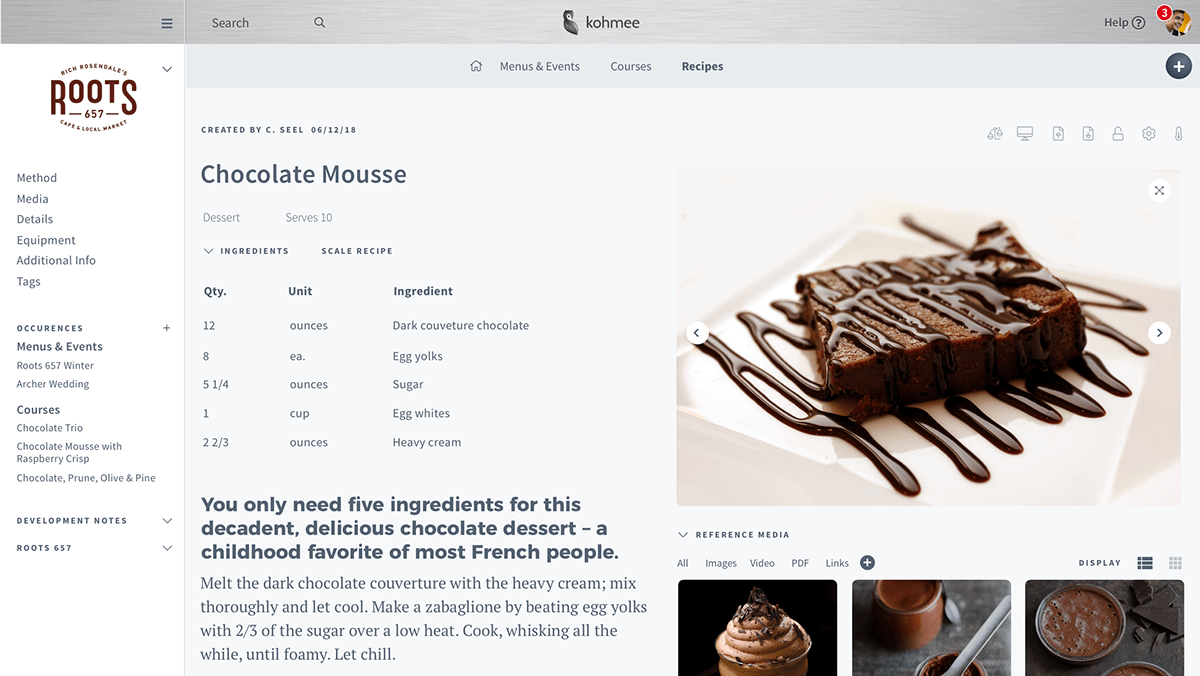Switch display to list view
The height and width of the screenshot is (676, 1200).
[1145, 563]
